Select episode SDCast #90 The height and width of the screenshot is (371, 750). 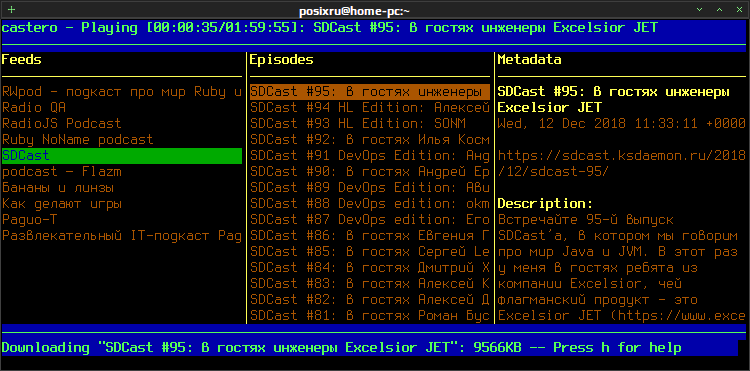click(370, 172)
